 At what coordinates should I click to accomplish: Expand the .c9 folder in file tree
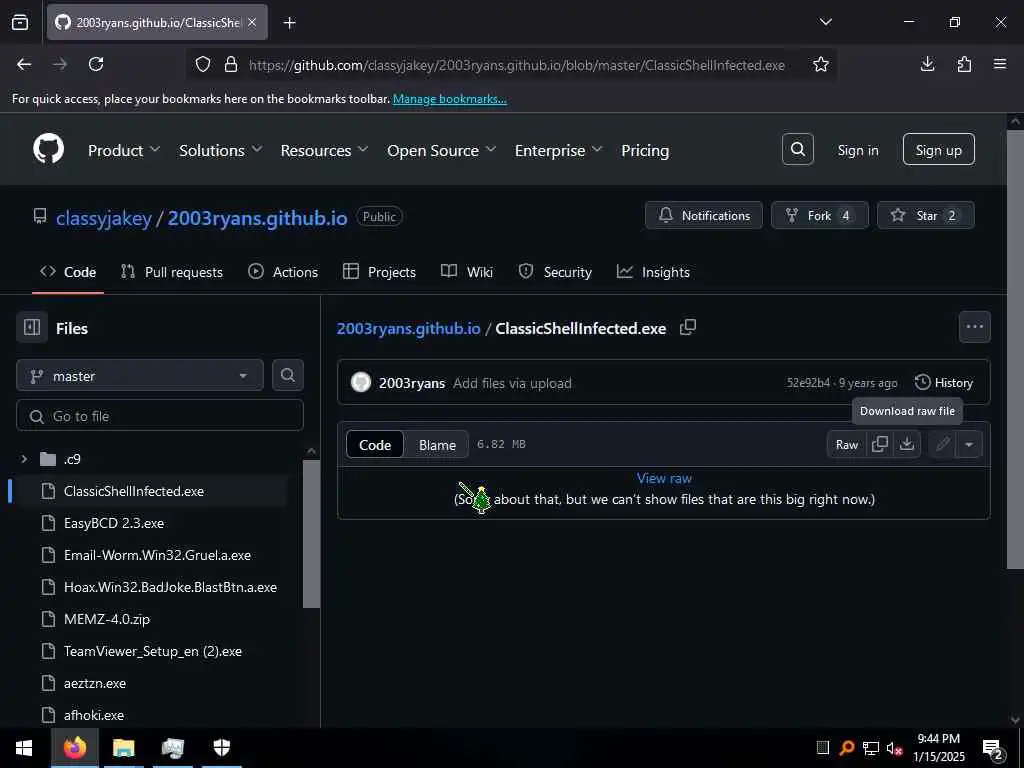point(24,459)
